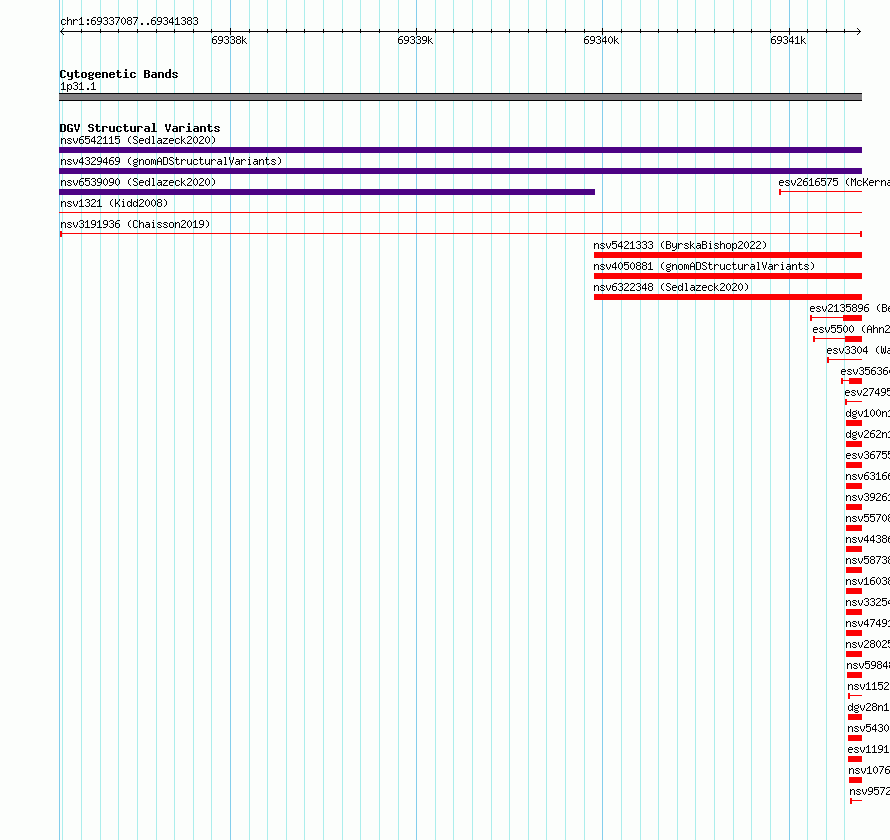Click the DGV Structural Variants track title
Image resolution: width=890 pixels, height=840 pixels.
coord(140,128)
